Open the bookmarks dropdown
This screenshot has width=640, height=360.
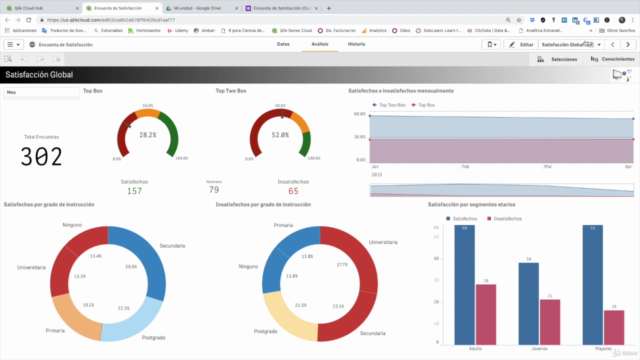491,44
